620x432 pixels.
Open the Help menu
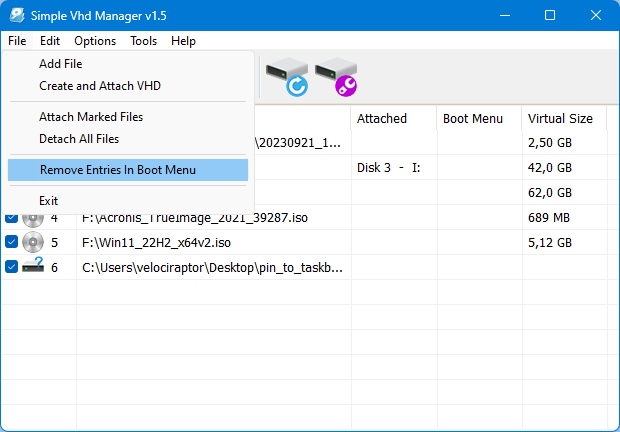(183, 41)
